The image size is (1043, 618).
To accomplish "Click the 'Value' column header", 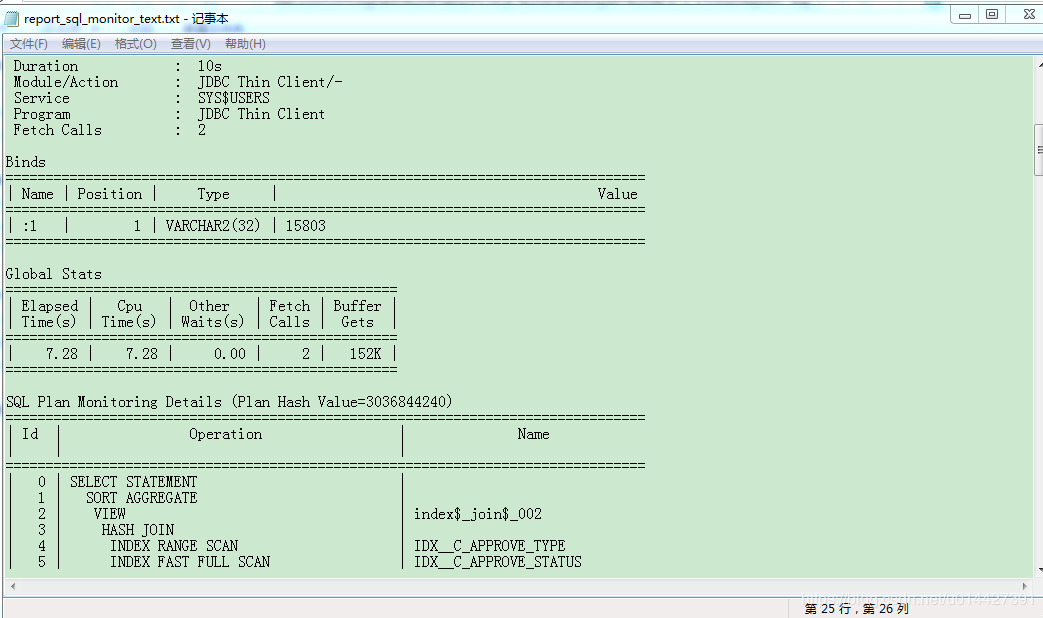I will click(617, 194).
